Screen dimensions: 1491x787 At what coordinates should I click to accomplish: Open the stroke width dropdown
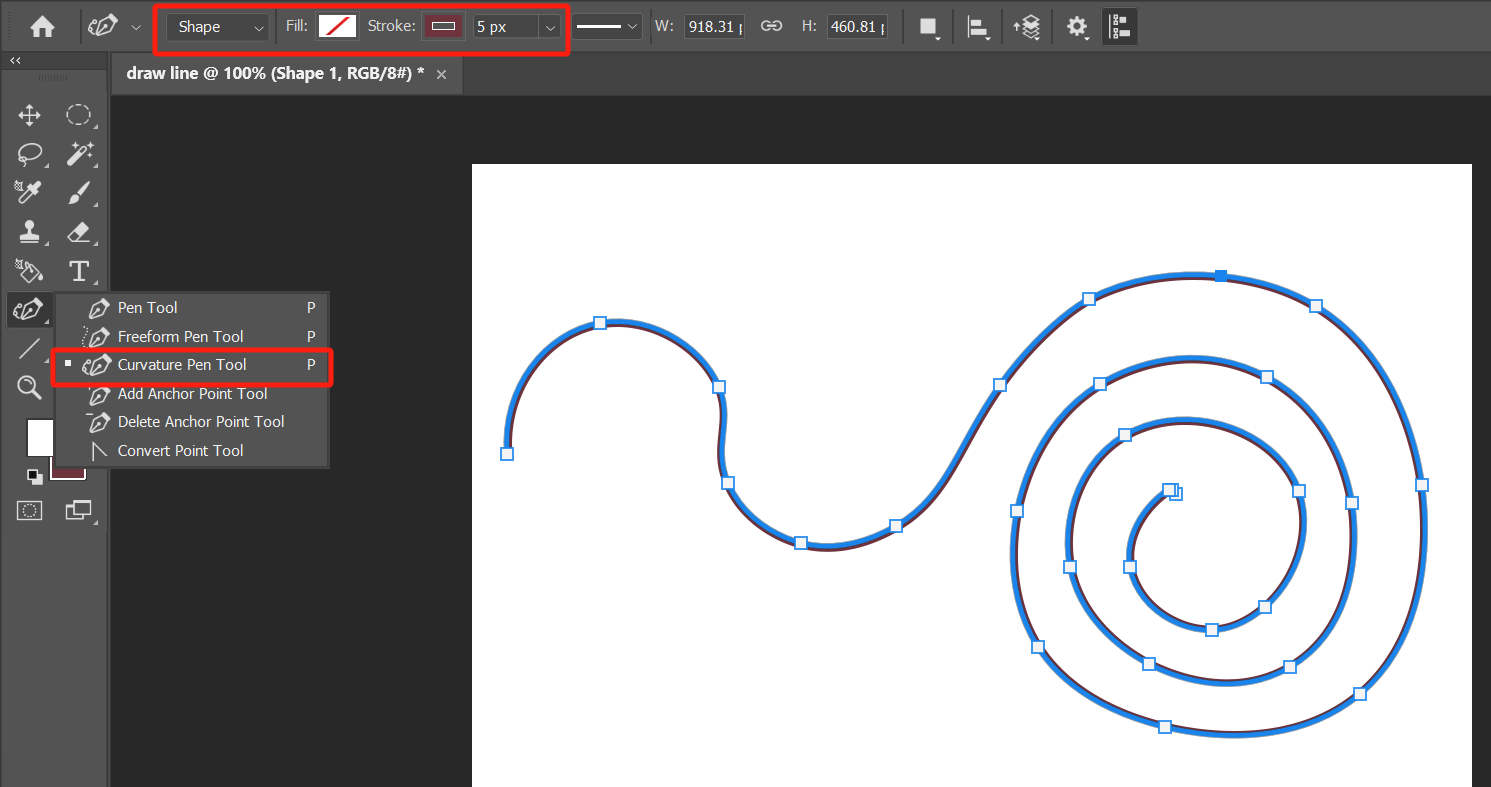click(x=549, y=26)
